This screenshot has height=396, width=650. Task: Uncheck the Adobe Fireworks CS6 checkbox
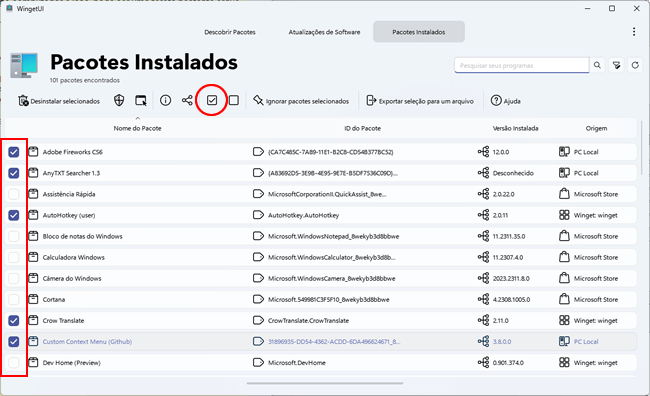coord(14,152)
